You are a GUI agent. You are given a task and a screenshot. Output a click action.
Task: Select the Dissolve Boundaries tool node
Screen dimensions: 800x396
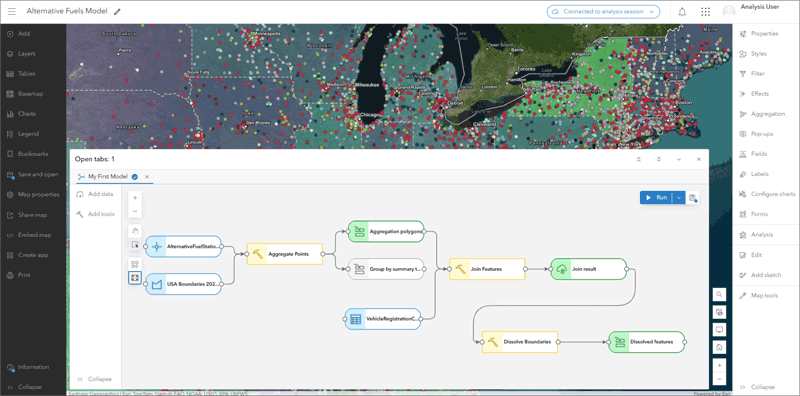tap(520, 342)
